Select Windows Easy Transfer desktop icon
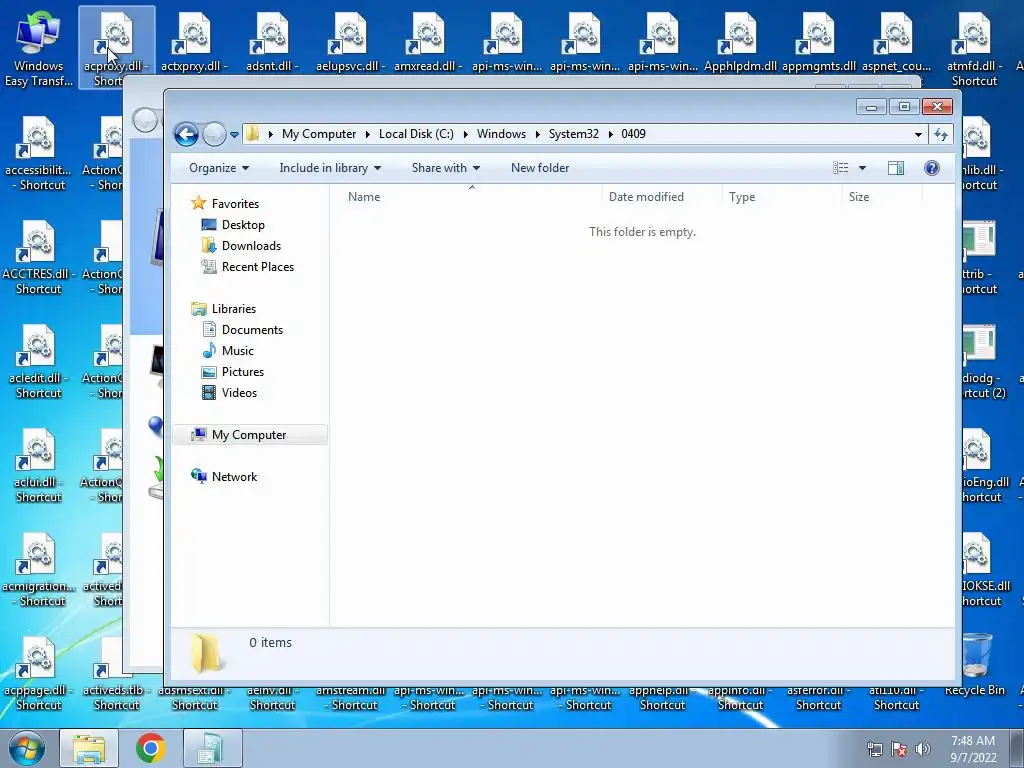This screenshot has height=768, width=1024. (39, 48)
